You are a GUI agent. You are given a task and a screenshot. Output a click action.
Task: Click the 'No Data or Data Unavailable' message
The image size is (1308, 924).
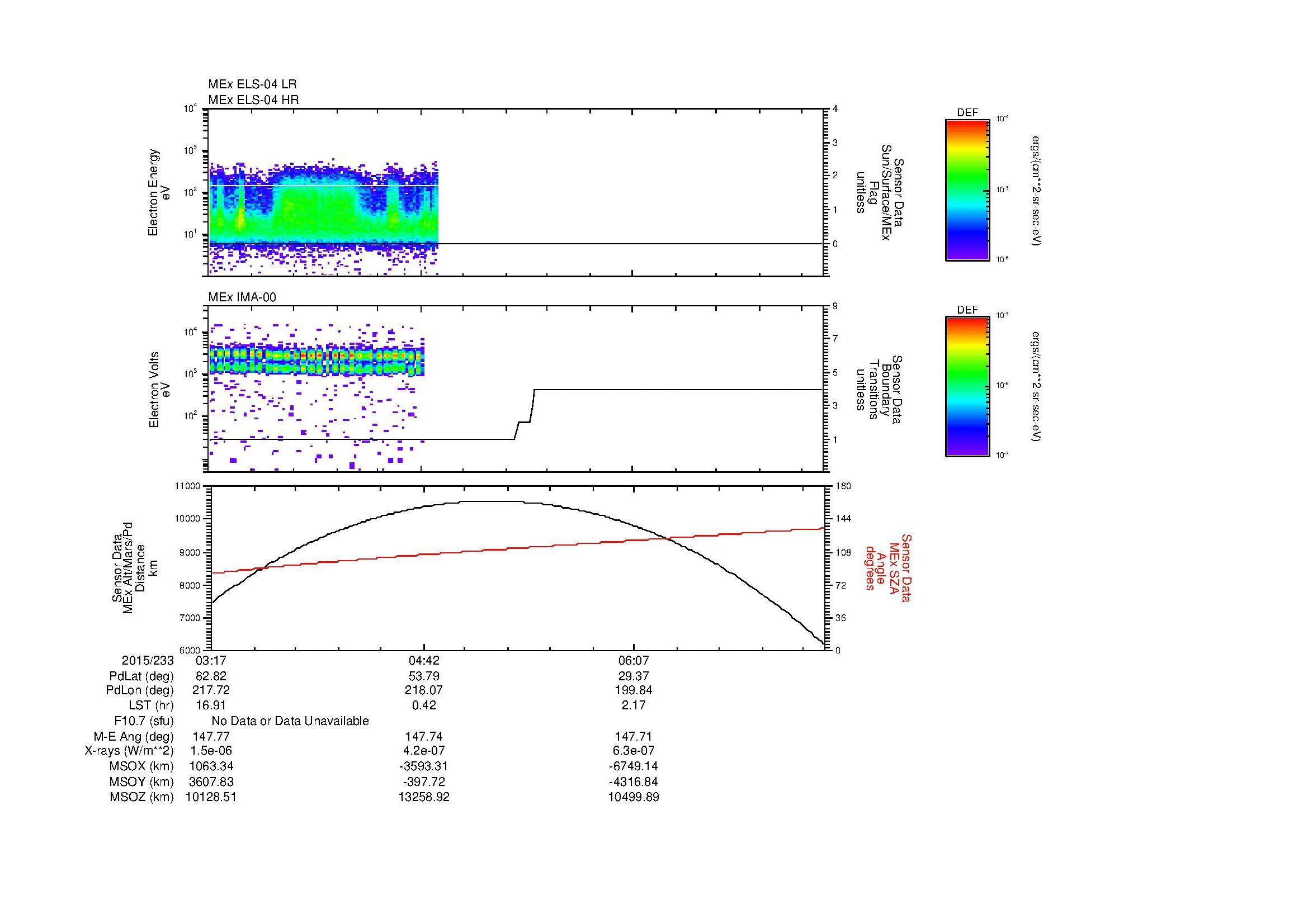pyautogui.click(x=290, y=721)
